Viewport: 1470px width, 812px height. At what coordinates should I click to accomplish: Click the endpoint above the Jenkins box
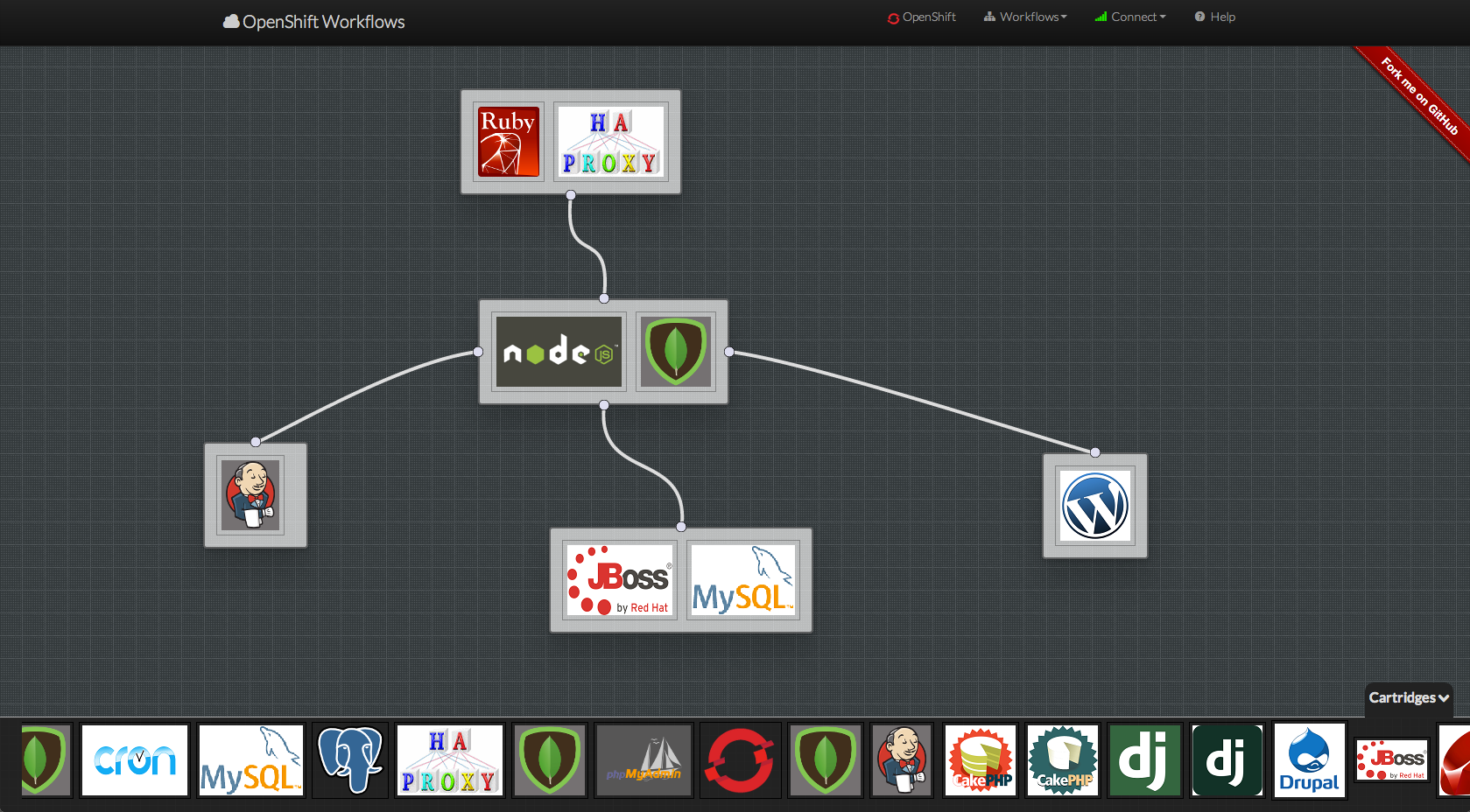tap(256, 442)
